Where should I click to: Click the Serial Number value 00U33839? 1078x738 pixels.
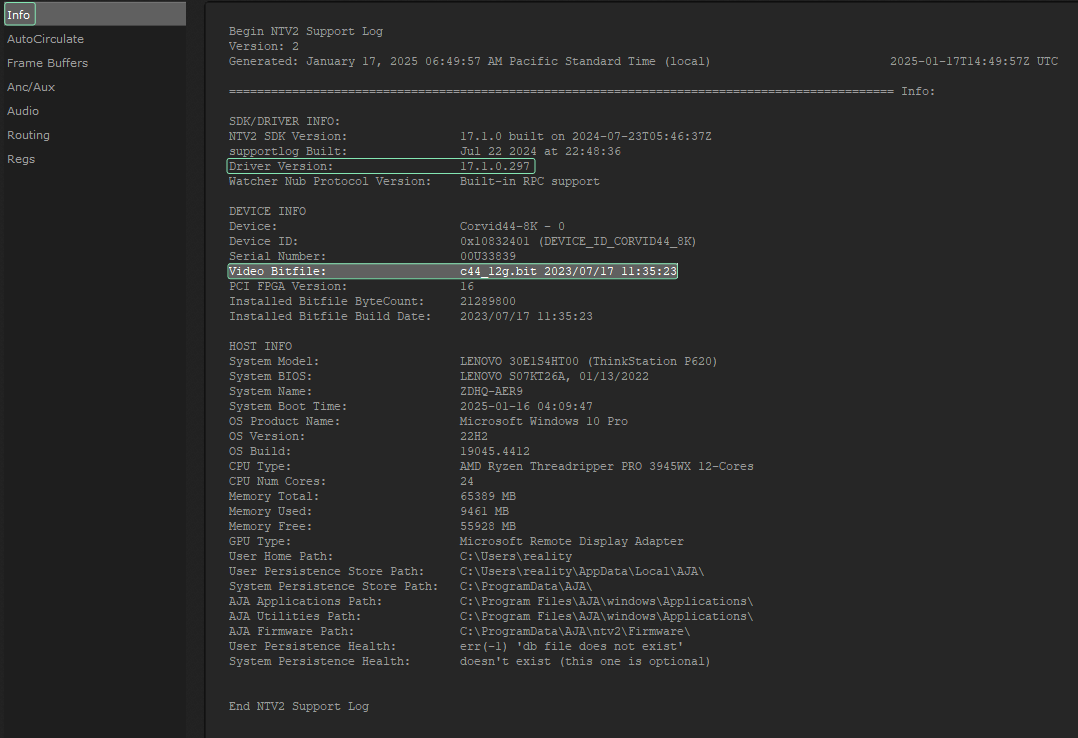pos(487,256)
